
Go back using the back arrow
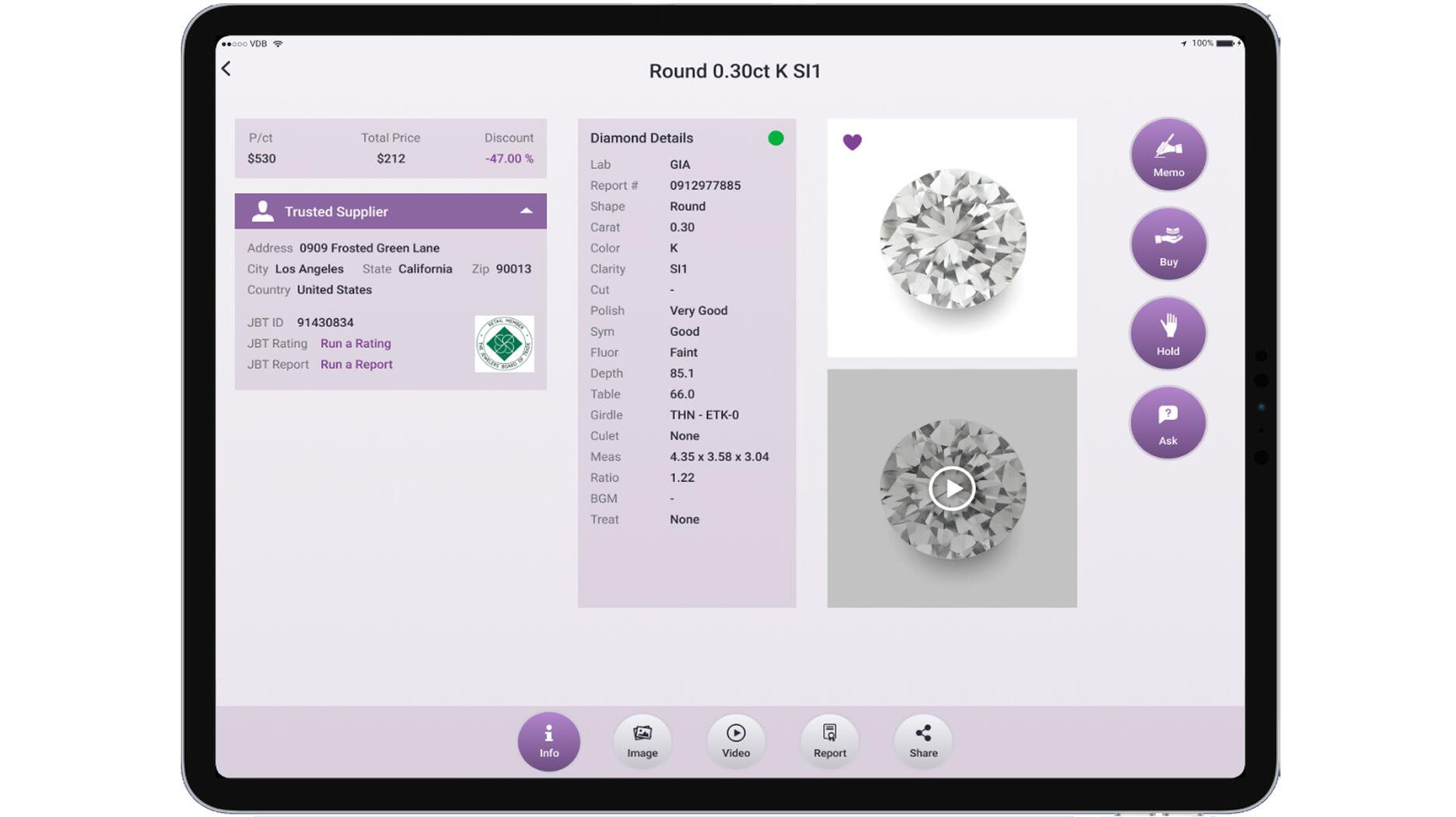pos(226,69)
